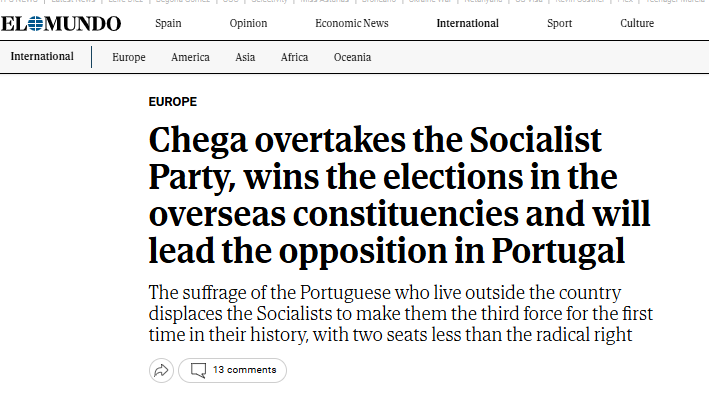
Task: Go to Economic News section
Action: coord(352,23)
